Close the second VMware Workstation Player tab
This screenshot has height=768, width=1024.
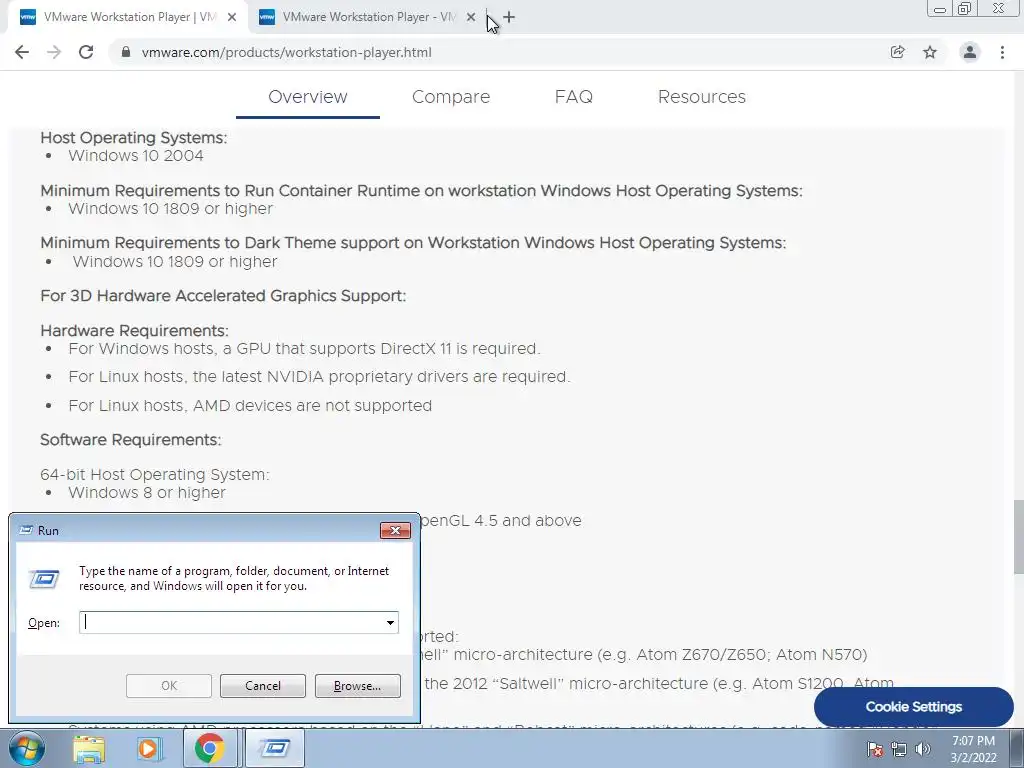pyautogui.click(x=471, y=18)
